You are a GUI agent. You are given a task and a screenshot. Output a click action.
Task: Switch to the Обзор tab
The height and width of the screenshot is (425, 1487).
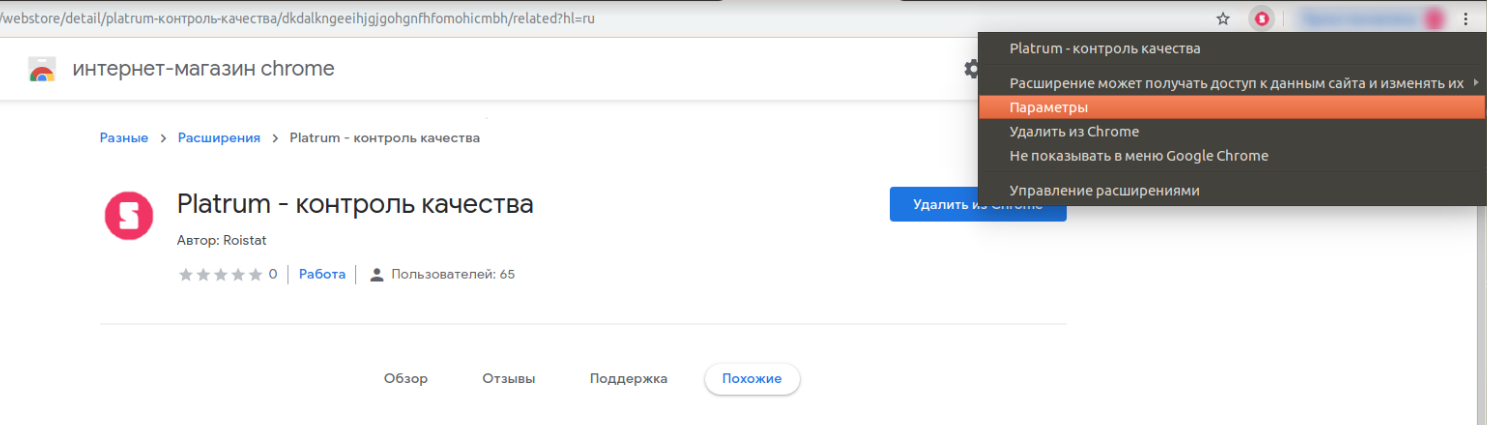406,379
